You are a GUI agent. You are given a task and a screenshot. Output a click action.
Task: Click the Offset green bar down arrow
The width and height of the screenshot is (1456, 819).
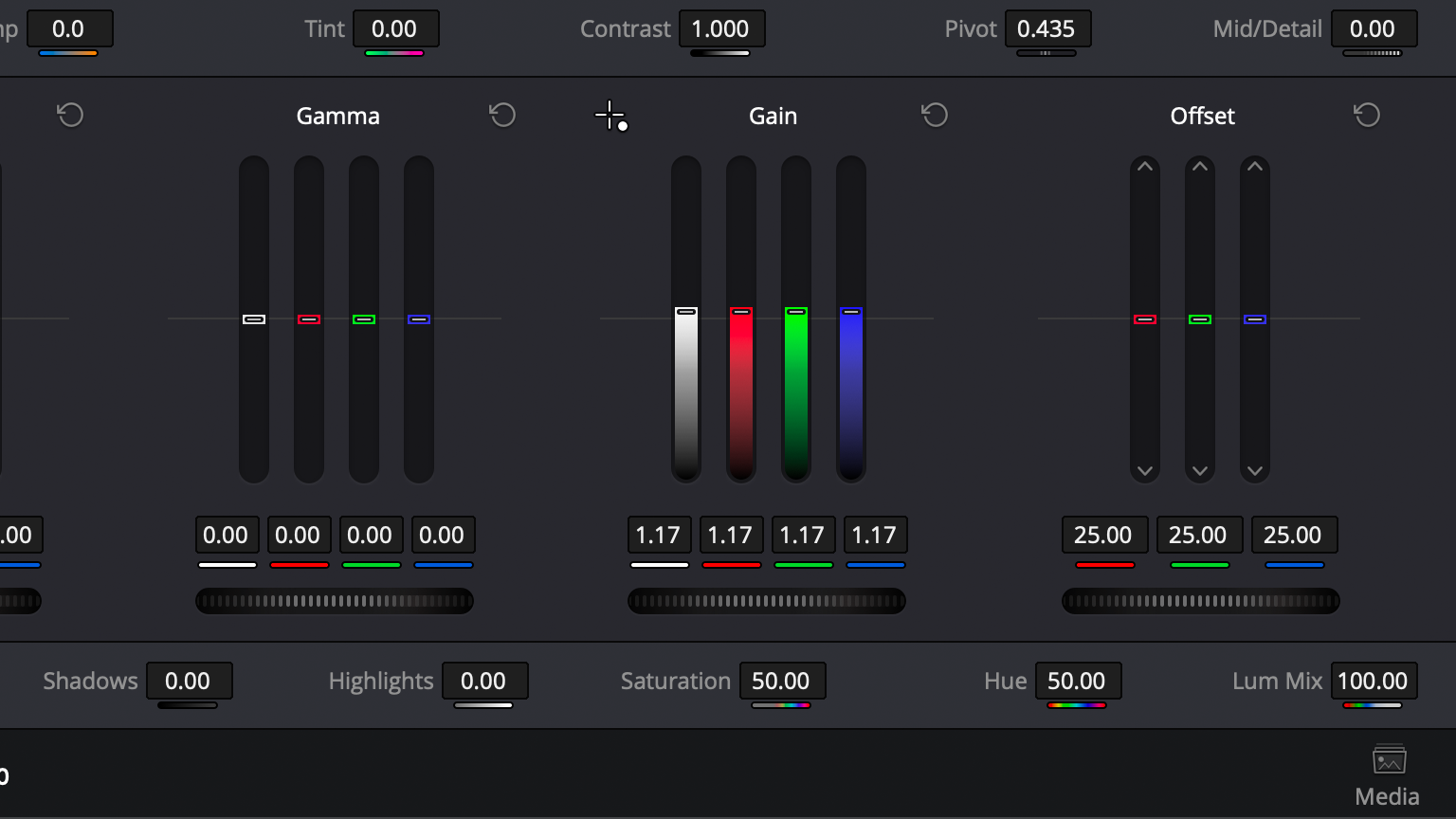tap(1200, 471)
